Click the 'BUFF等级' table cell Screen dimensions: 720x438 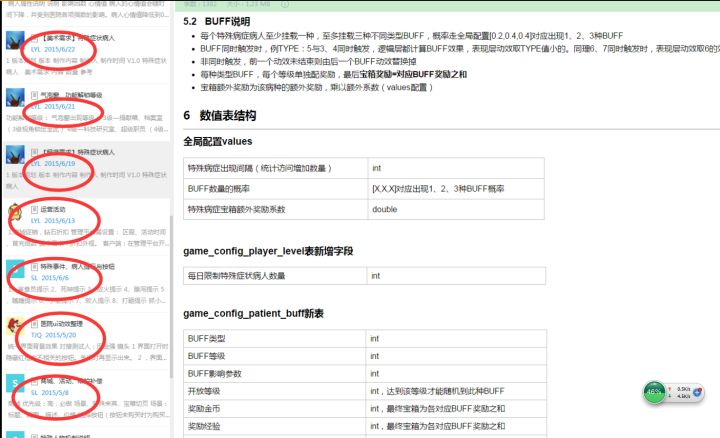[x=275, y=356]
